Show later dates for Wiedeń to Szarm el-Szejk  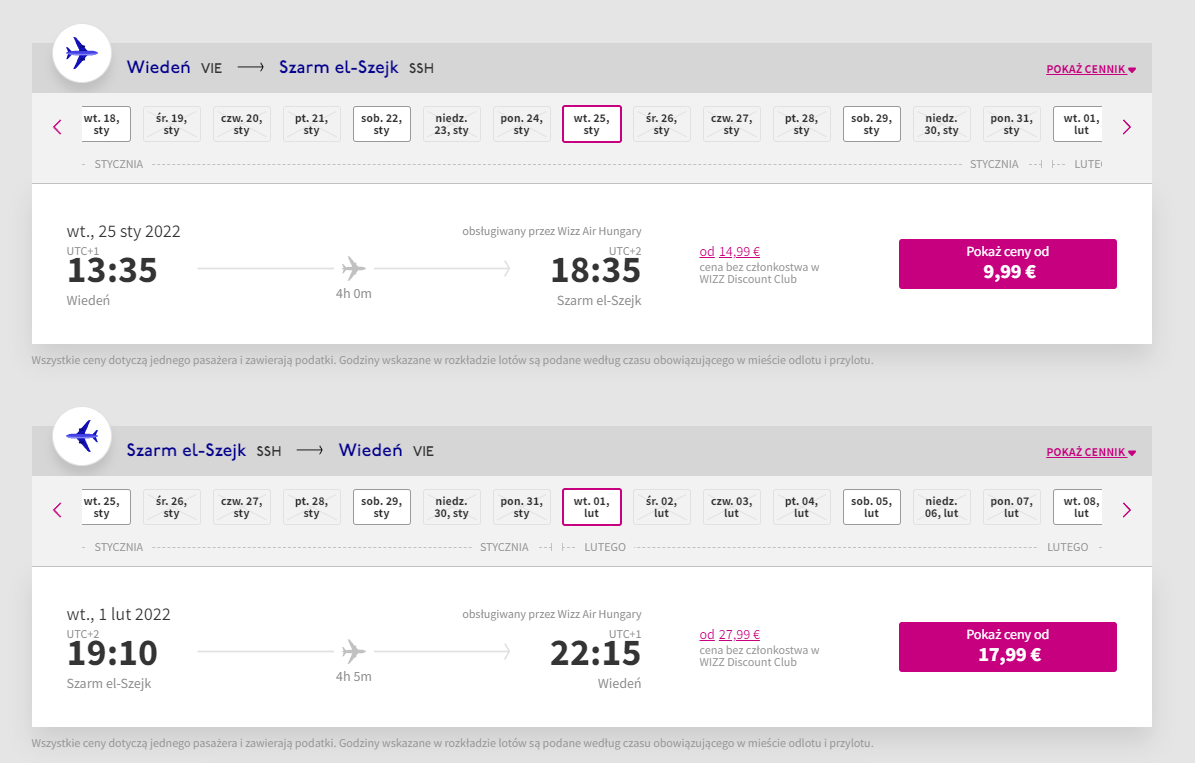[x=1126, y=127]
